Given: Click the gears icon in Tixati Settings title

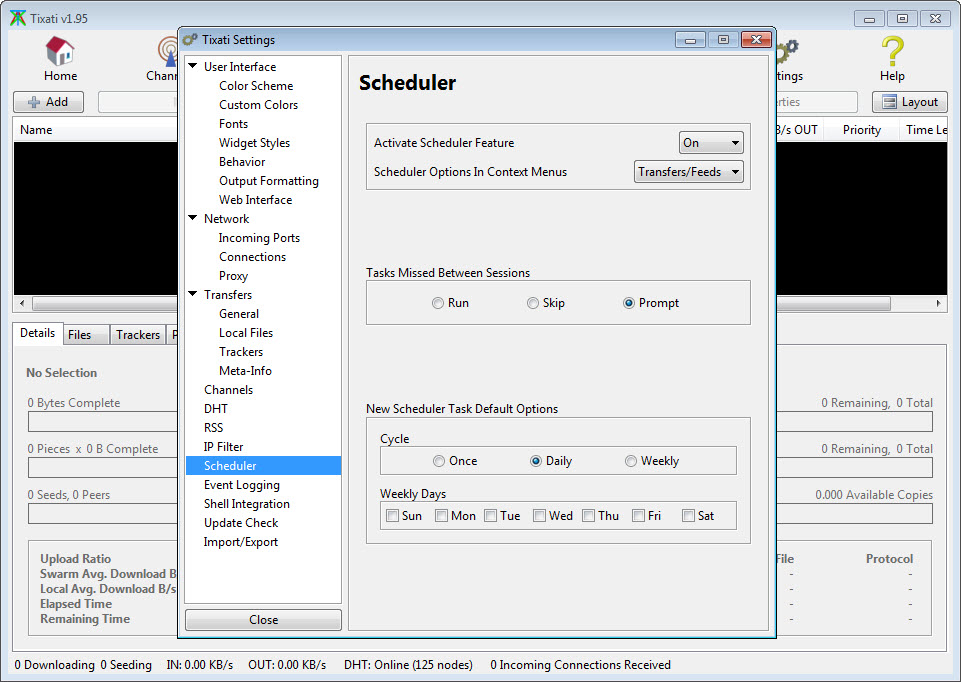Looking at the screenshot, I should tap(190, 40).
